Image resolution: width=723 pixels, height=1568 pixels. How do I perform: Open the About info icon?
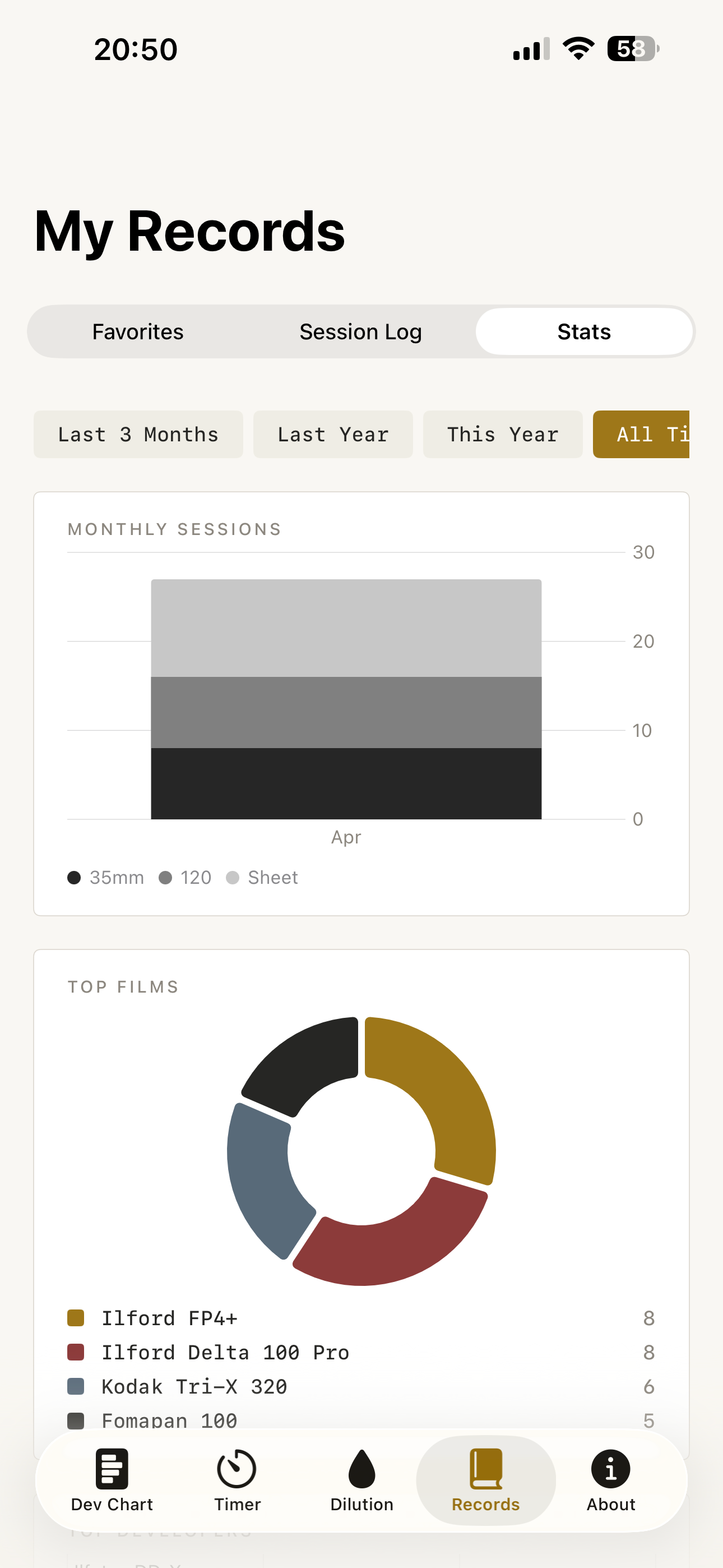(x=610, y=1469)
